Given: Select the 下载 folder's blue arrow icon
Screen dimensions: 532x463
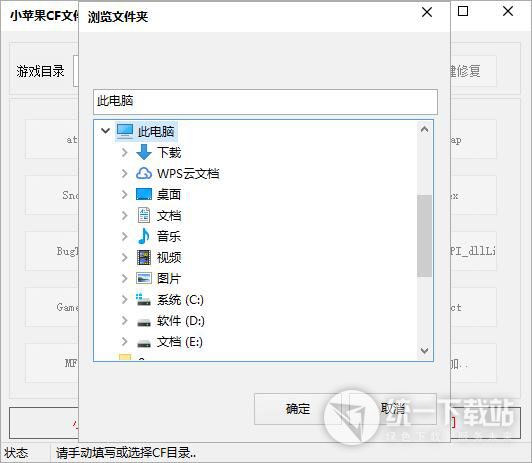Looking at the screenshot, I should click(144, 152).
